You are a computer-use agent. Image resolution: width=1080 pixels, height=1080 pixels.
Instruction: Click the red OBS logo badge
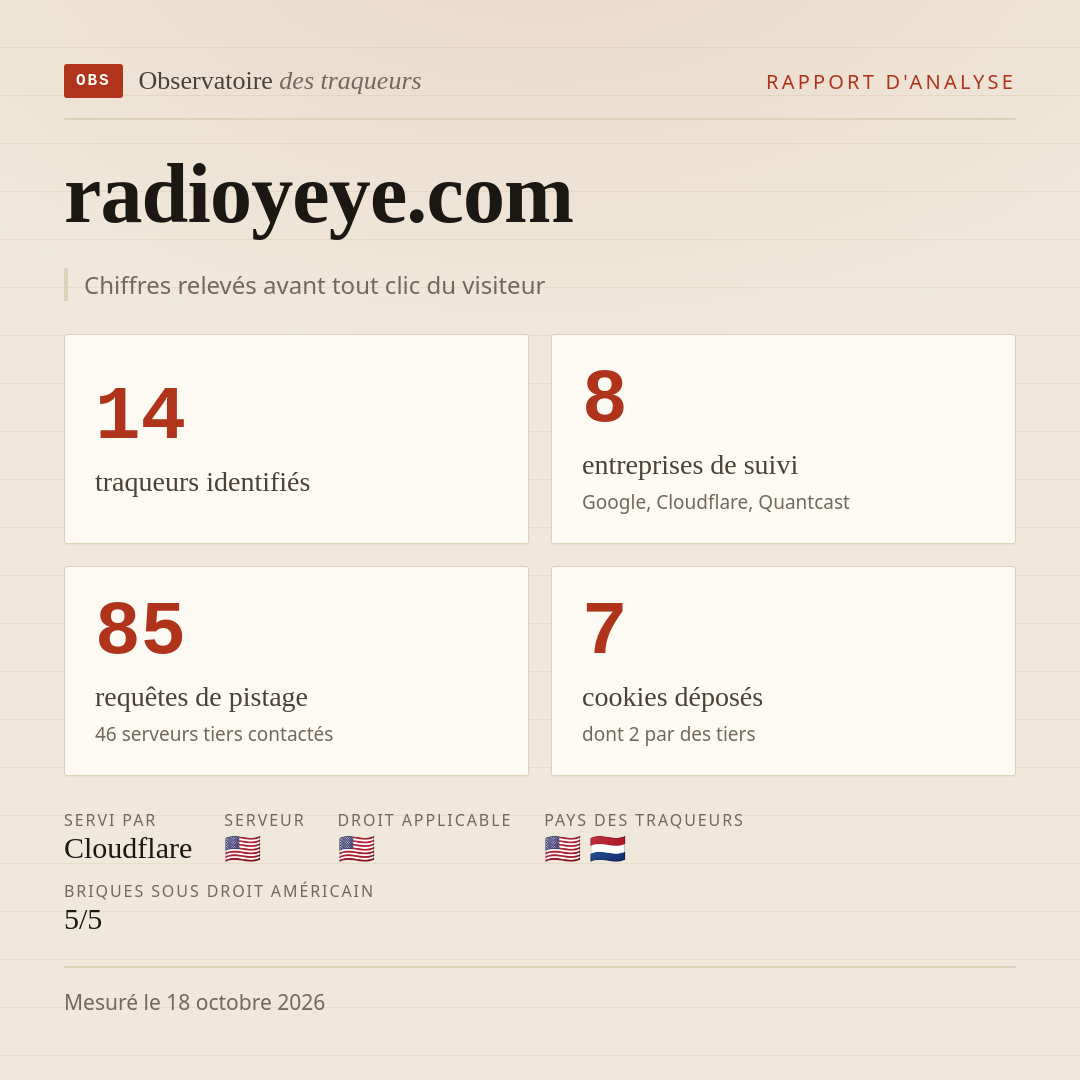pyautogui.click(x=94, y=81)
